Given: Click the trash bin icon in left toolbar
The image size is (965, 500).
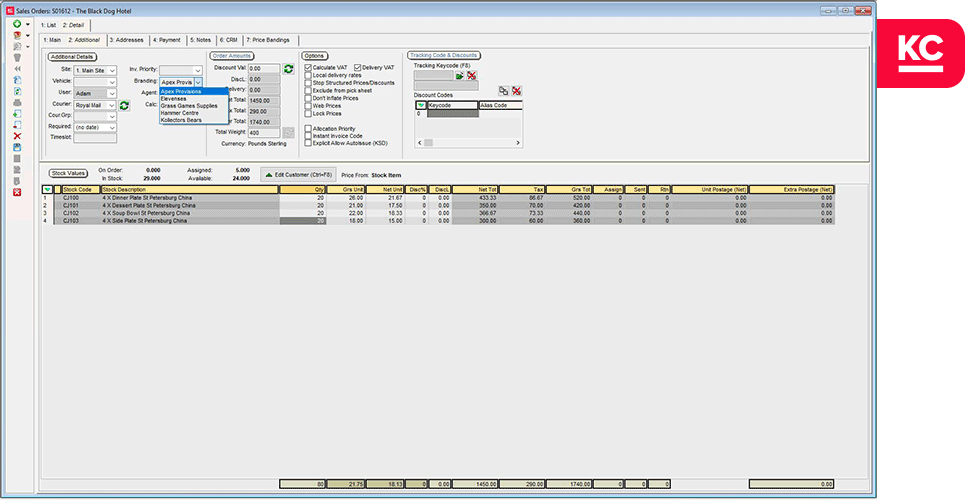Looking at the screenshot, I should [x=17, y=57].
